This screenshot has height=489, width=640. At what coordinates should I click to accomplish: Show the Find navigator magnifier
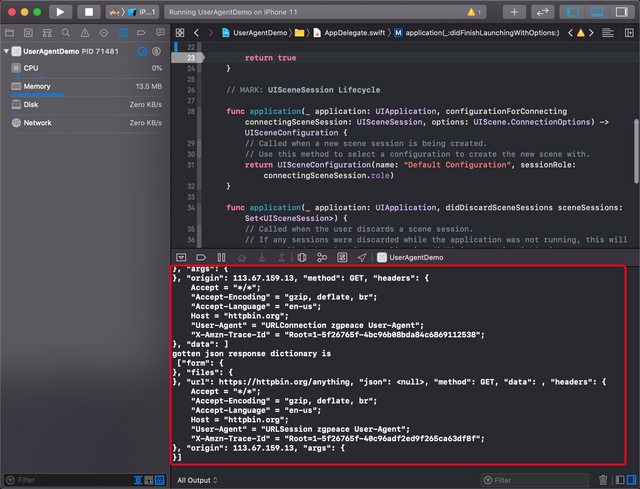66,33
